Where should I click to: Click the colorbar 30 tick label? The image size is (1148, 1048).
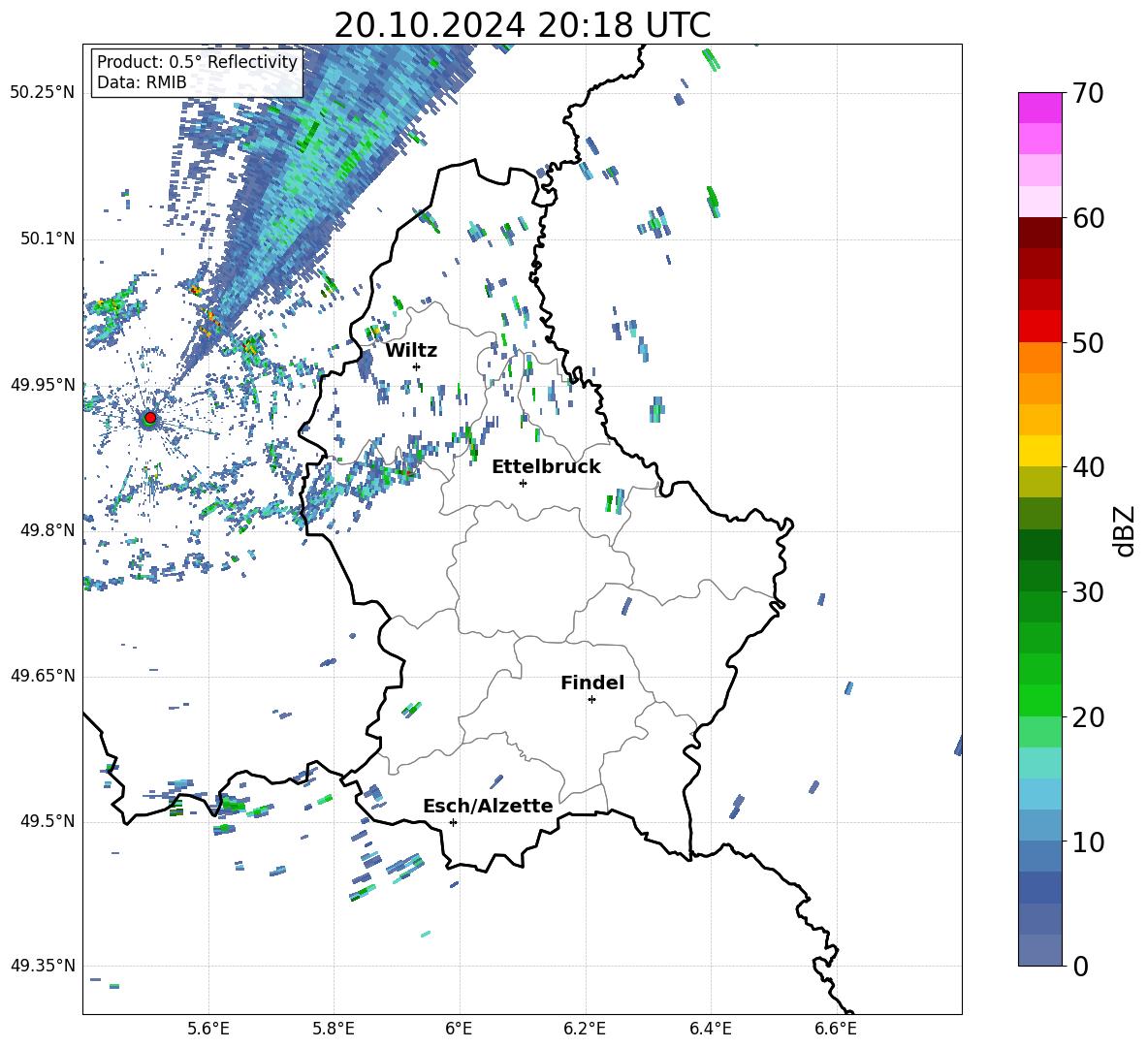1087,592
